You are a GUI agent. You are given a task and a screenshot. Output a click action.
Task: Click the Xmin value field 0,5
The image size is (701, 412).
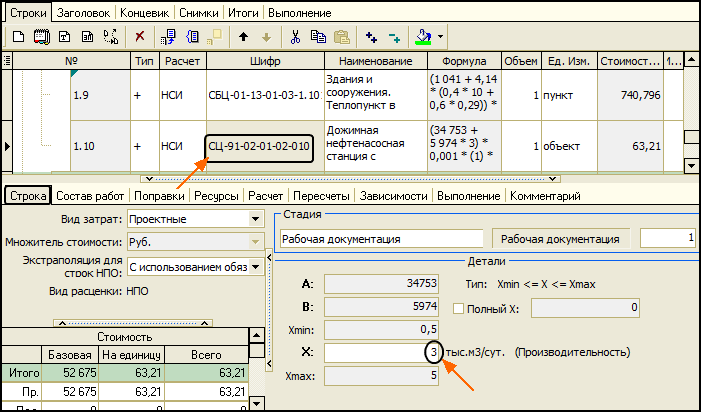[x=381, y=329]
